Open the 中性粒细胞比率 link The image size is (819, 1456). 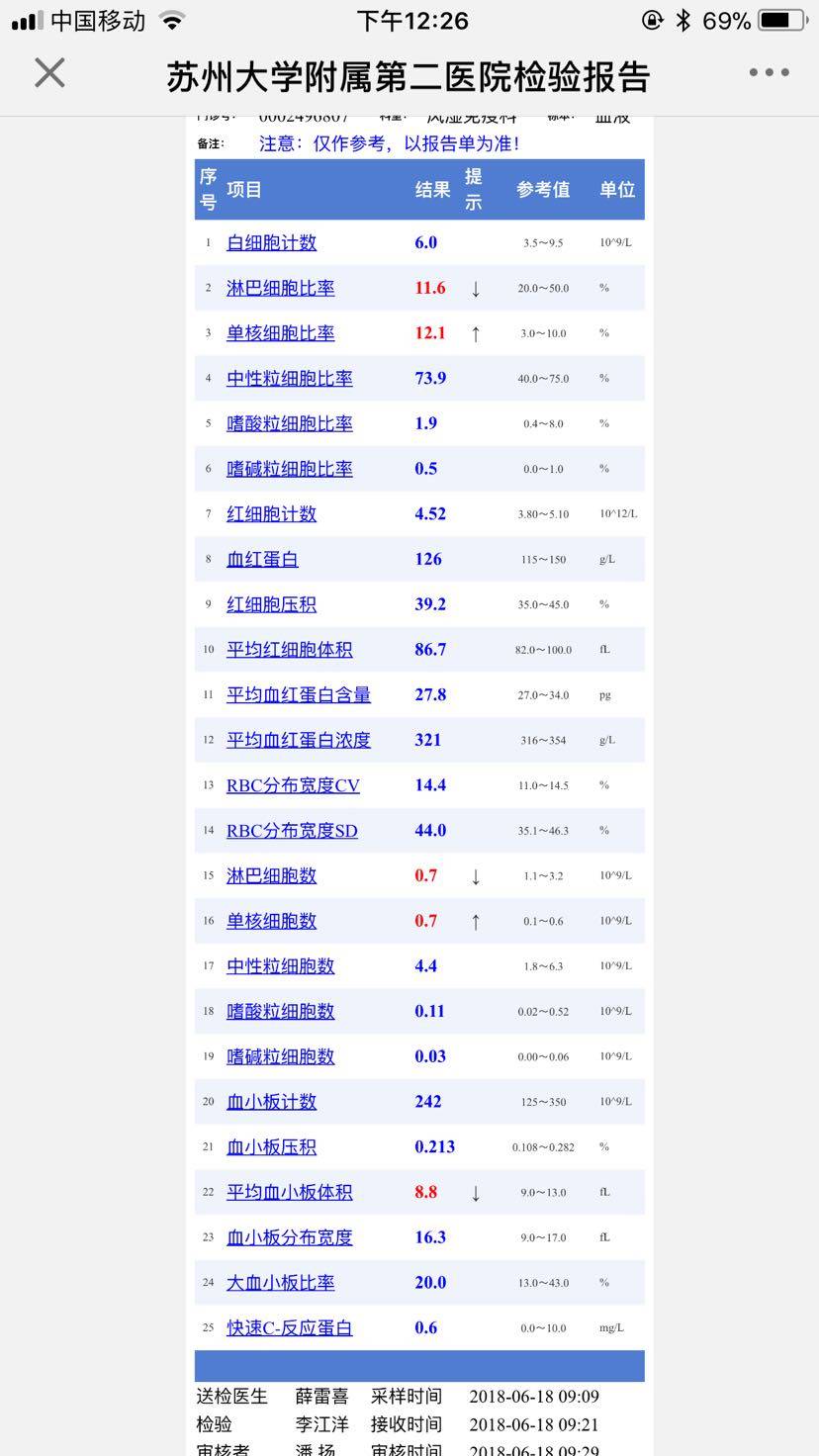(x=289, y=379)
